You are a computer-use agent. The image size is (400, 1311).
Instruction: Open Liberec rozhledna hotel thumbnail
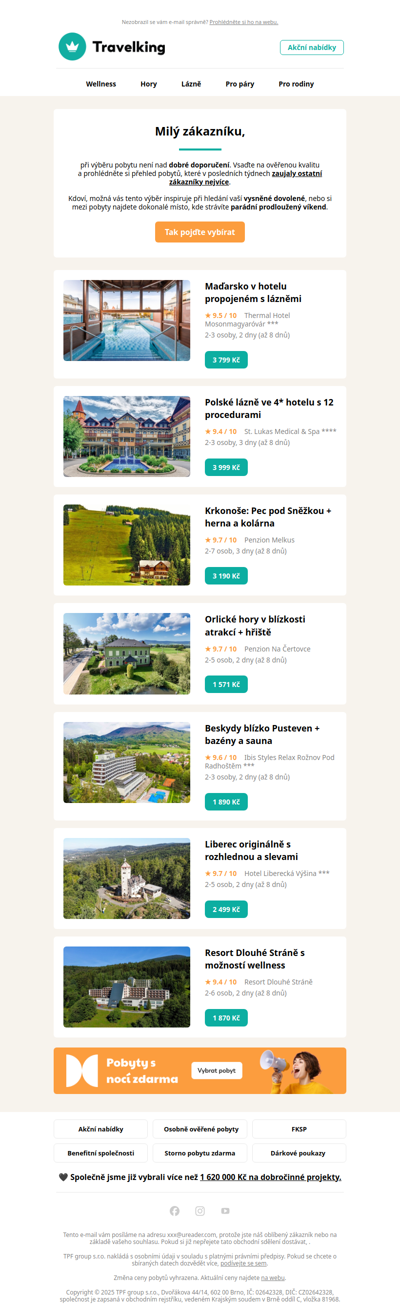pos(127,878)
